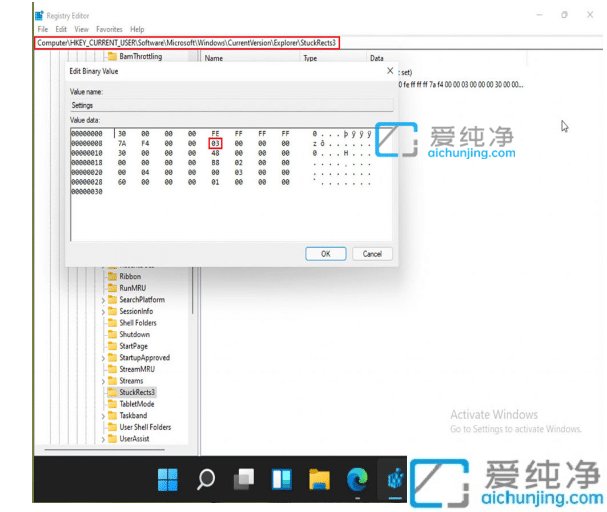Select the 03 byte at offset 00000008
Image resolution: width=607 pixels, height=512 pixels.
click(x=215, y=143)
